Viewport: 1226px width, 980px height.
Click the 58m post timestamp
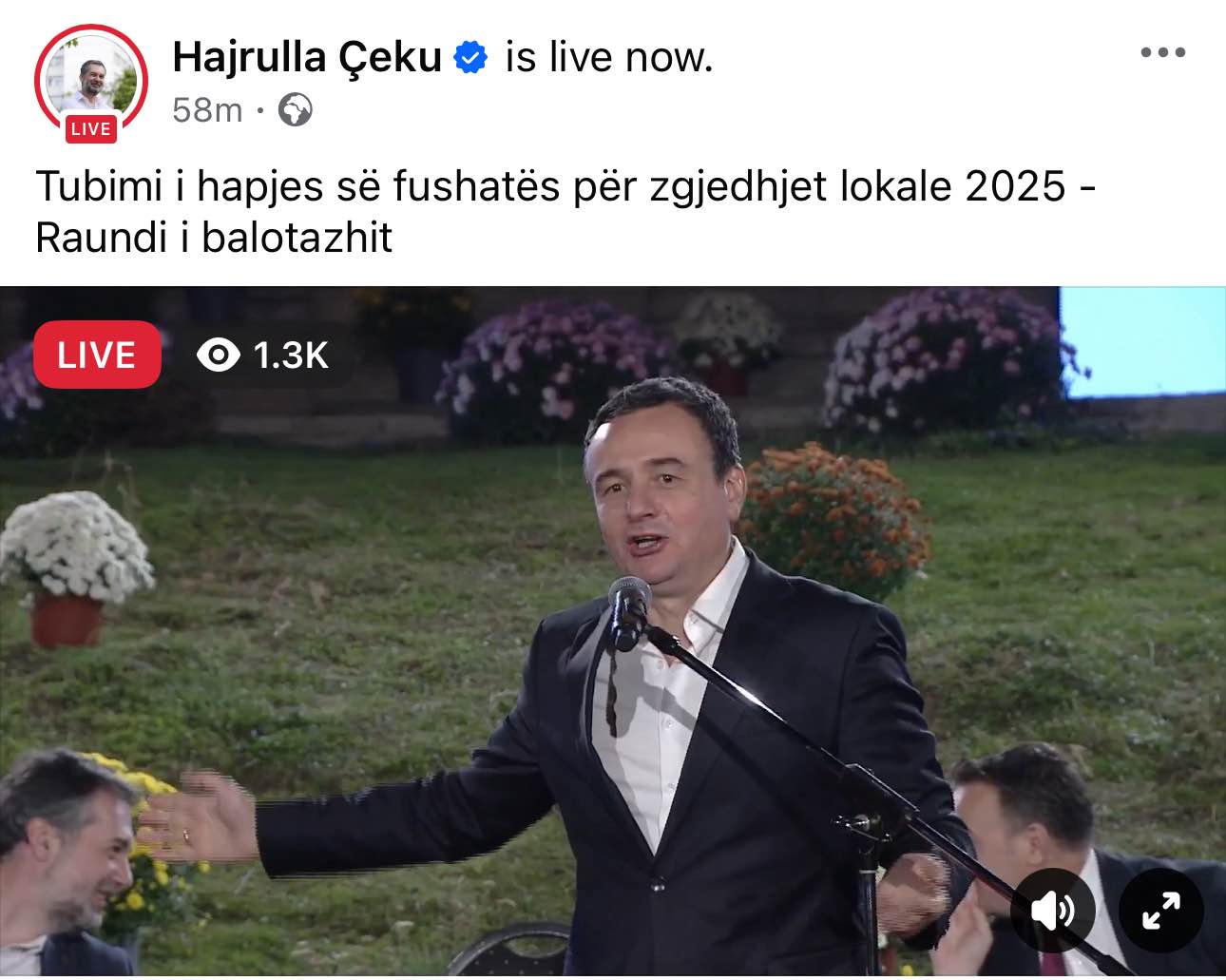pos(207,110)
